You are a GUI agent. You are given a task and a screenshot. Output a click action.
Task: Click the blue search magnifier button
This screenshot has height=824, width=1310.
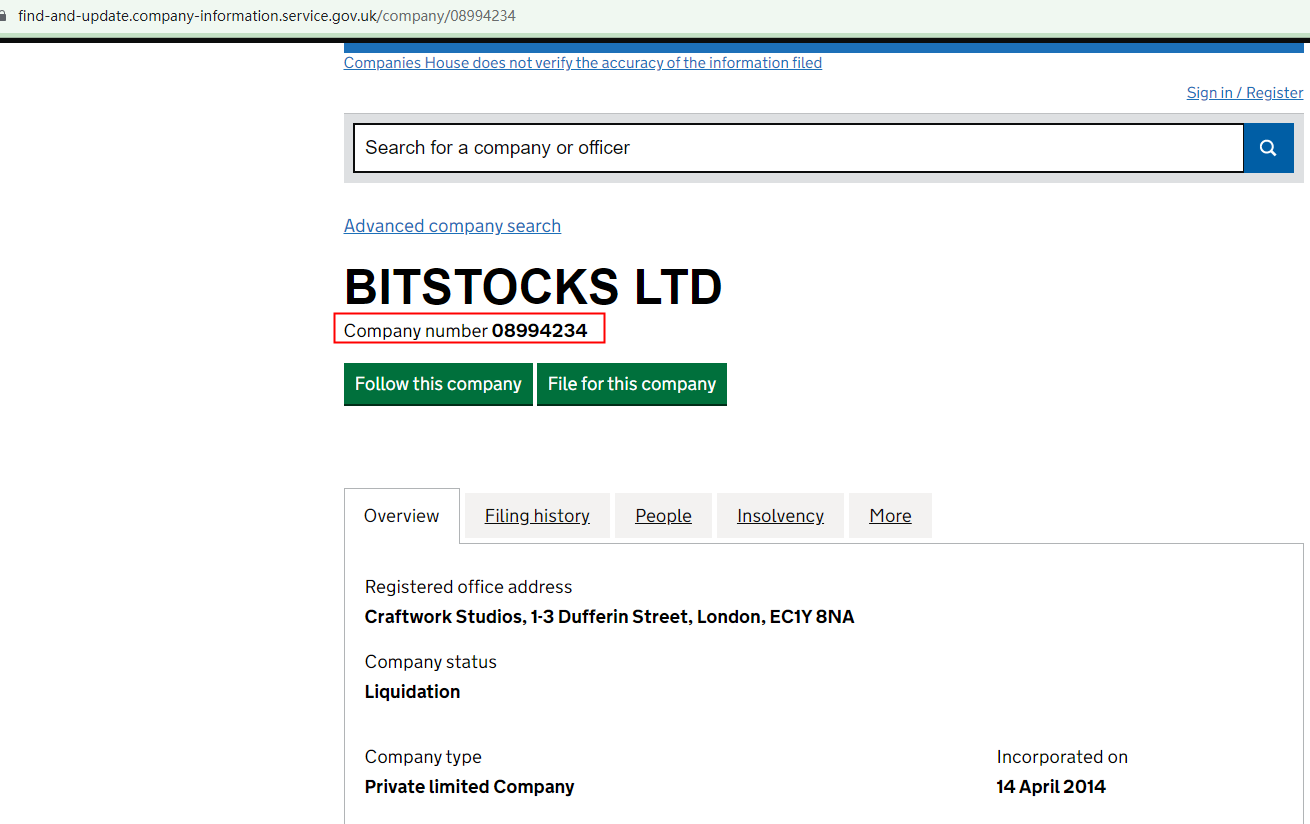pos(1268,148)
